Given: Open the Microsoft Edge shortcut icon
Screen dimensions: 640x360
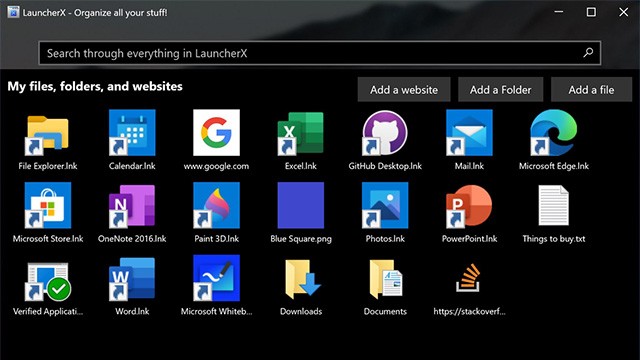Looking at the screenshot, I should click(x=554, y=132).
